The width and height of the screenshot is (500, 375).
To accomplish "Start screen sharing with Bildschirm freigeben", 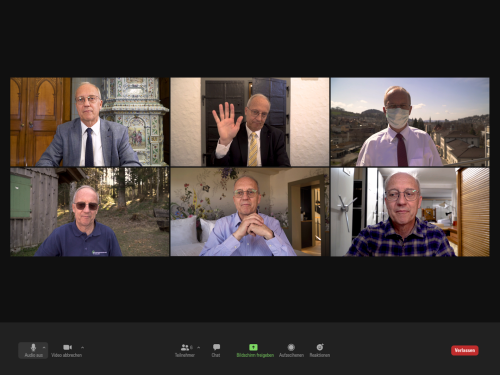I will point(255,350).
